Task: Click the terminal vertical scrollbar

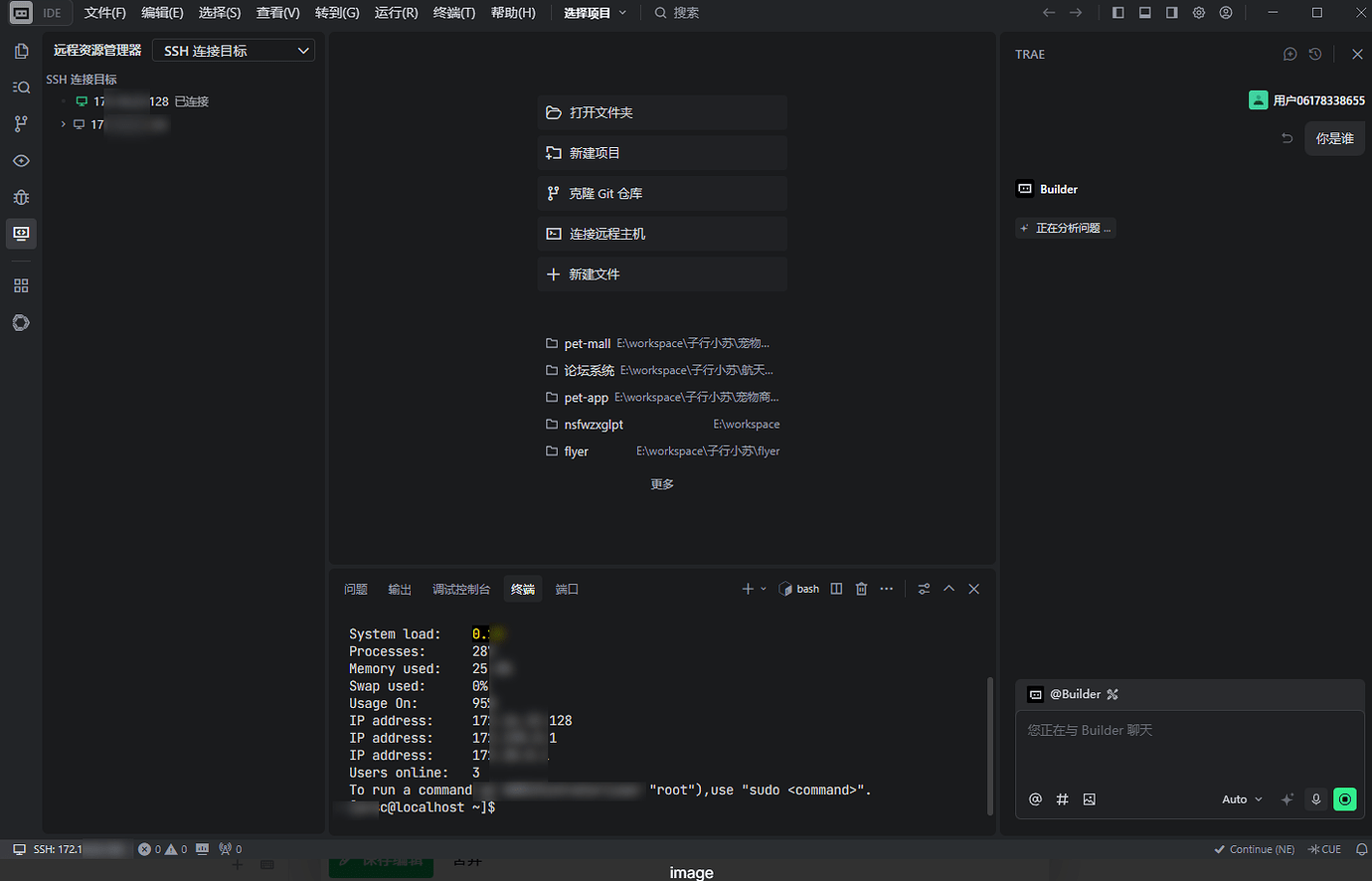Action: (x=989, y=745)
